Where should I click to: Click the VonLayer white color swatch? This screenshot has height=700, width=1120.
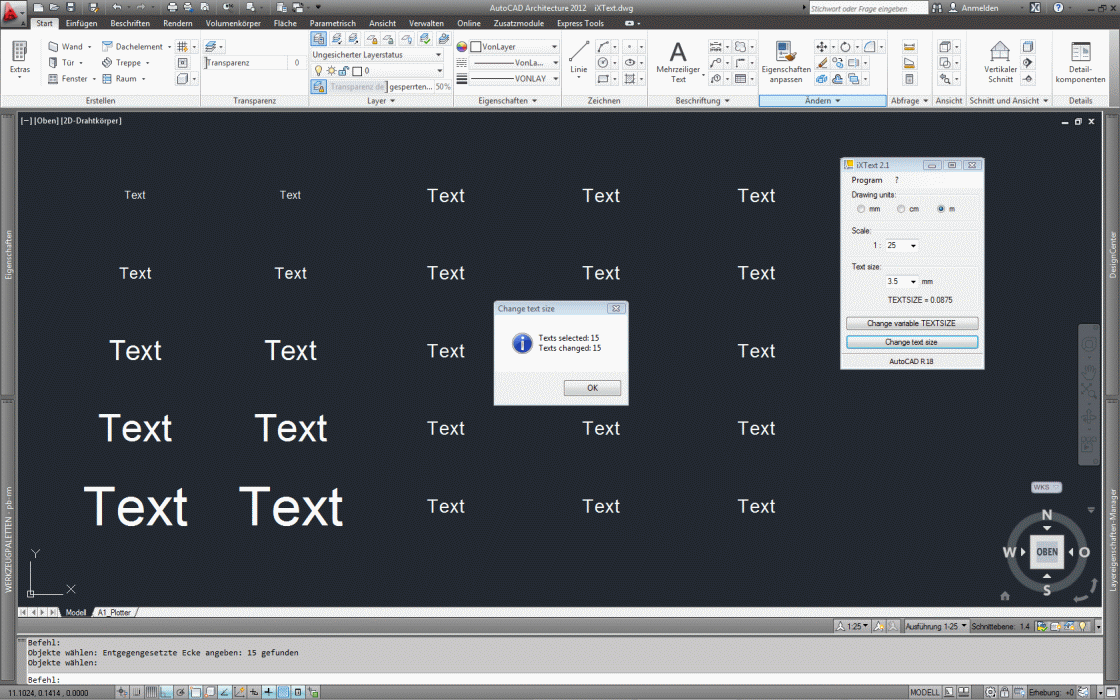coord(476,46)
